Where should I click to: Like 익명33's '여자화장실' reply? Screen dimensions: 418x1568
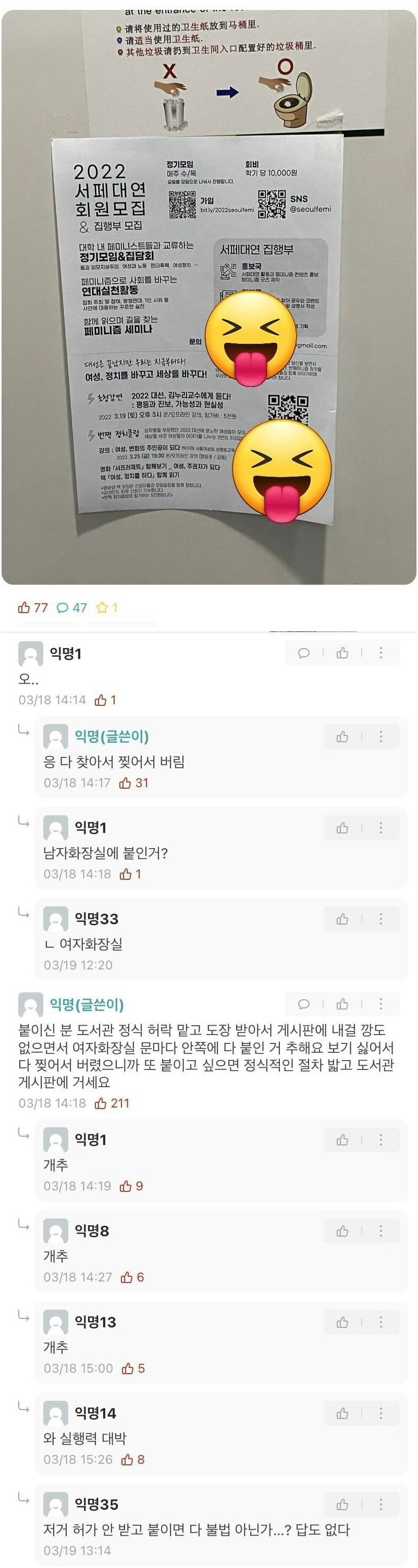pyautogui.click(x=342, y=919)
